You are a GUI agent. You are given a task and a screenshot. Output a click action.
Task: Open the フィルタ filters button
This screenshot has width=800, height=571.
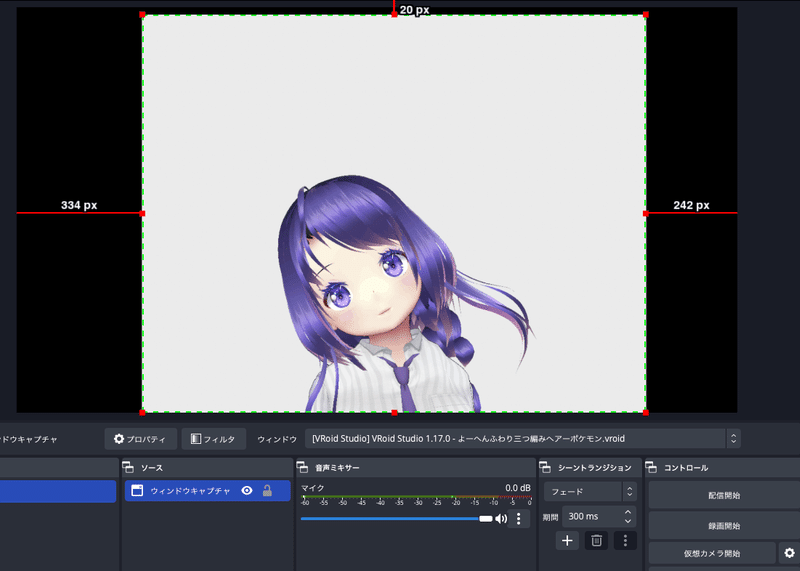coord(214,439)
